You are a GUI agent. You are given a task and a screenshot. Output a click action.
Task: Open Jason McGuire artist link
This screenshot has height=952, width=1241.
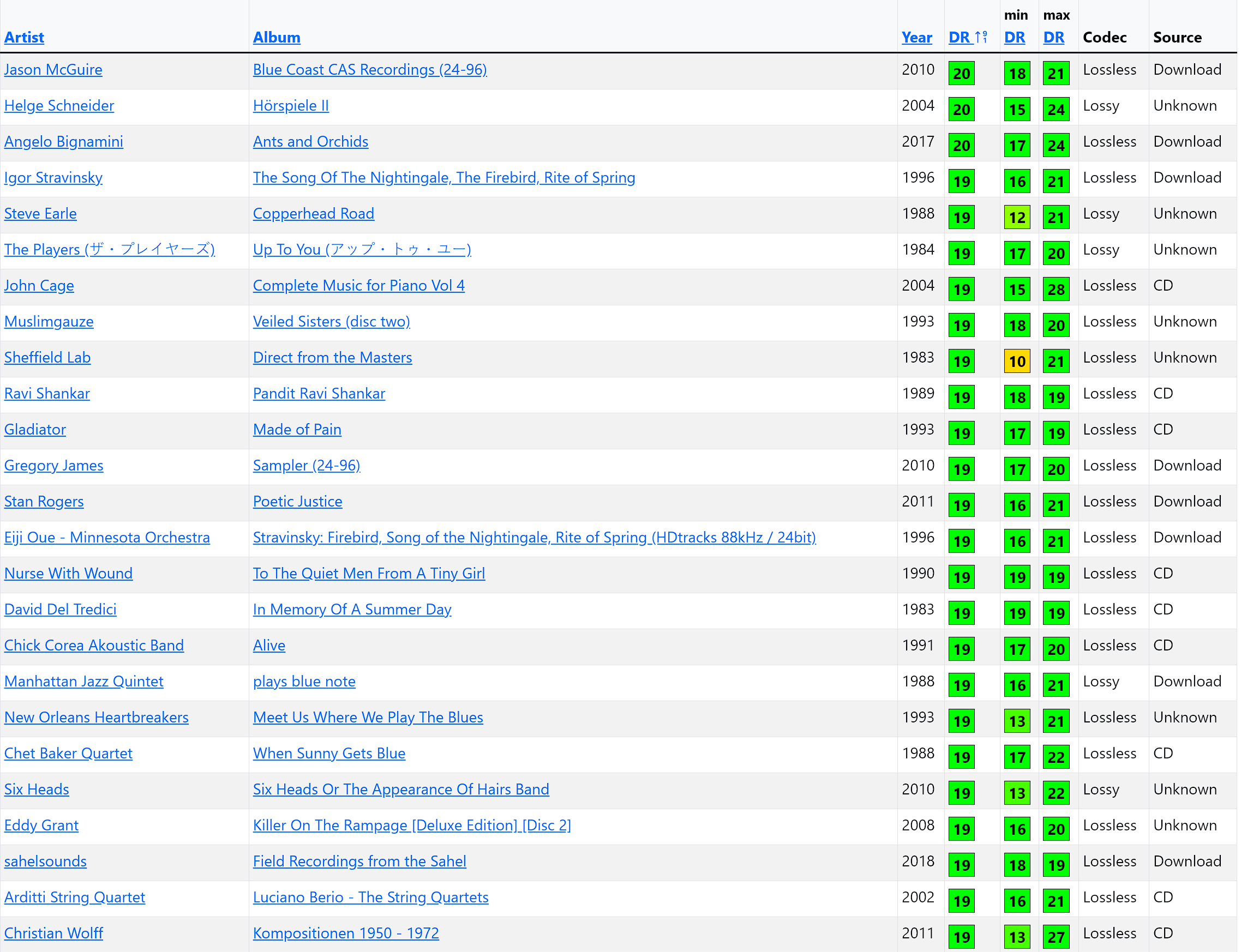[53, 70]
